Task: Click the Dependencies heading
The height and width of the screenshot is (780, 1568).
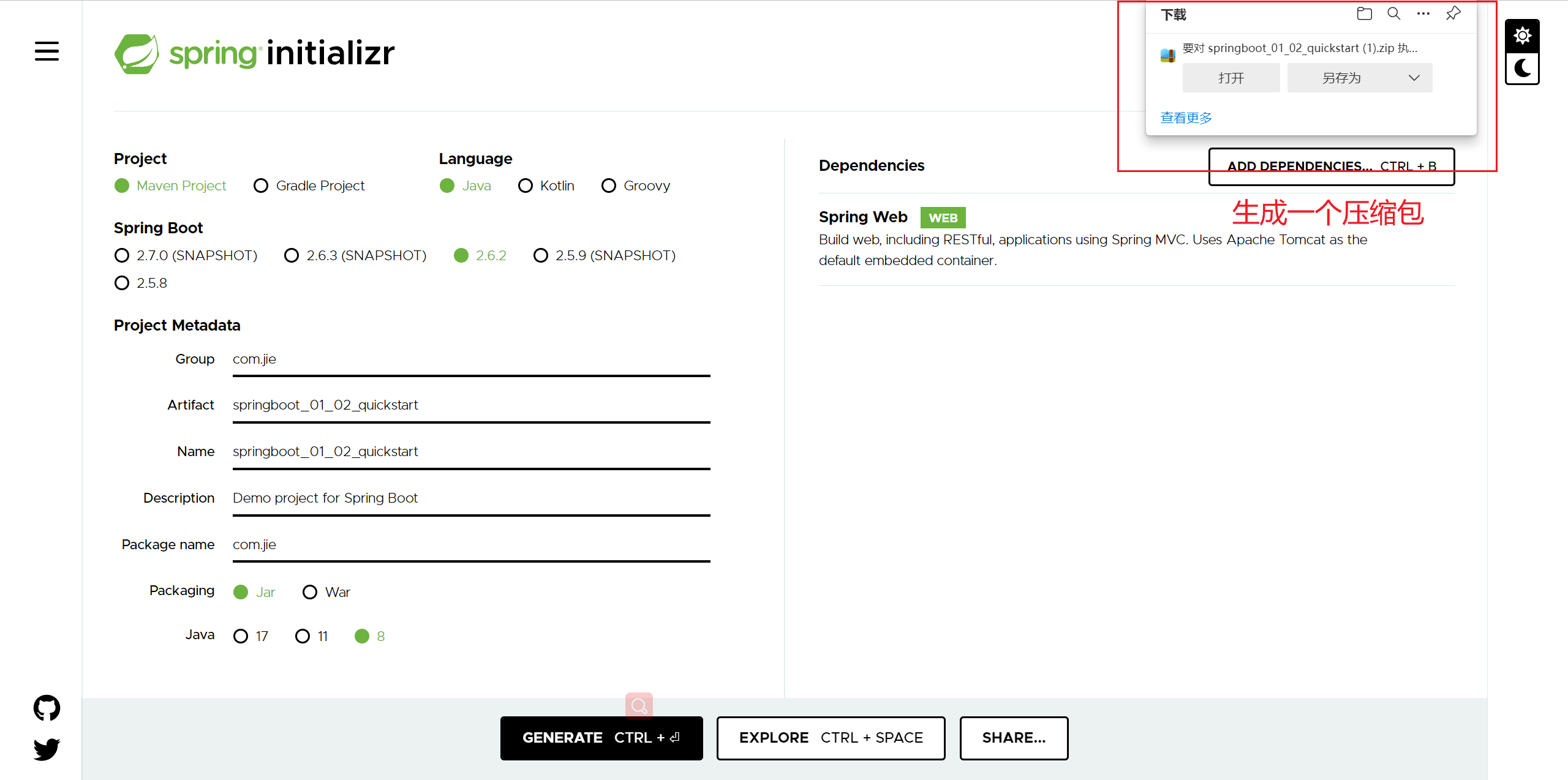Action: [872, 166]
